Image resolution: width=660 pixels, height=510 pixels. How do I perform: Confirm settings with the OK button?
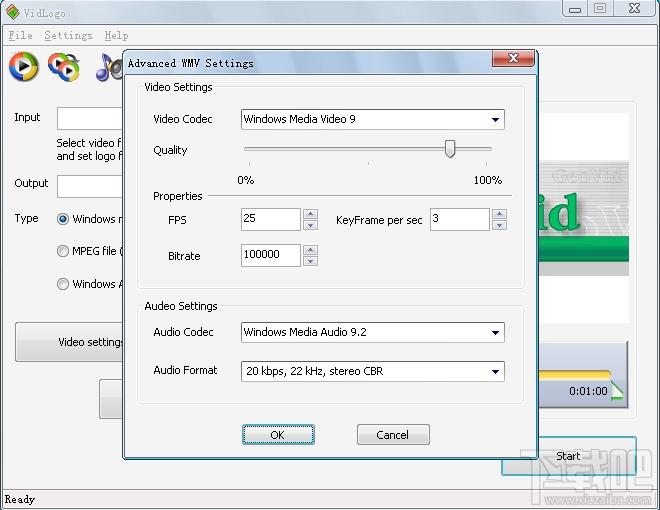278,435
